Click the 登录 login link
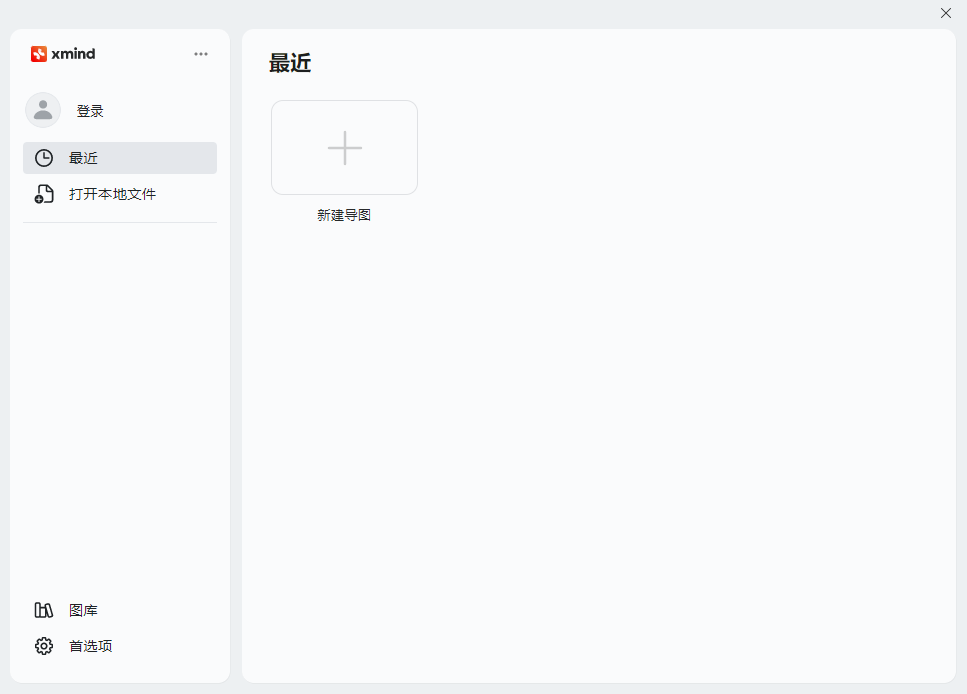The image size is (967, 694). pos(90,111)
